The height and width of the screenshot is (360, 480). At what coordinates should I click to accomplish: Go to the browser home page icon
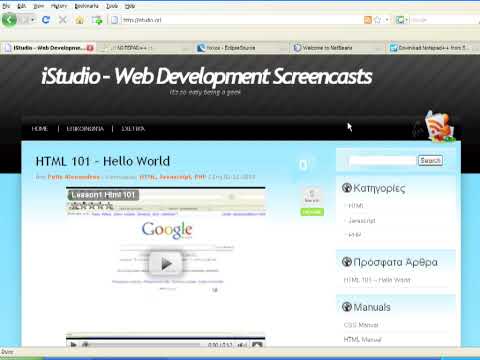[79, 20]
